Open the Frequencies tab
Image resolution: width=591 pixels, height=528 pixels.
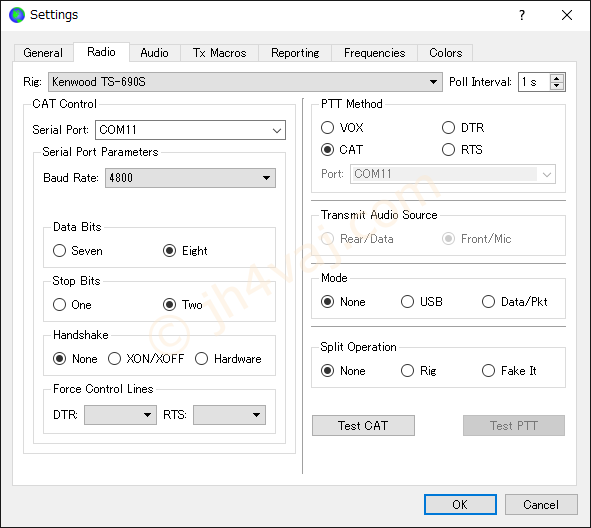coord(374,53)
